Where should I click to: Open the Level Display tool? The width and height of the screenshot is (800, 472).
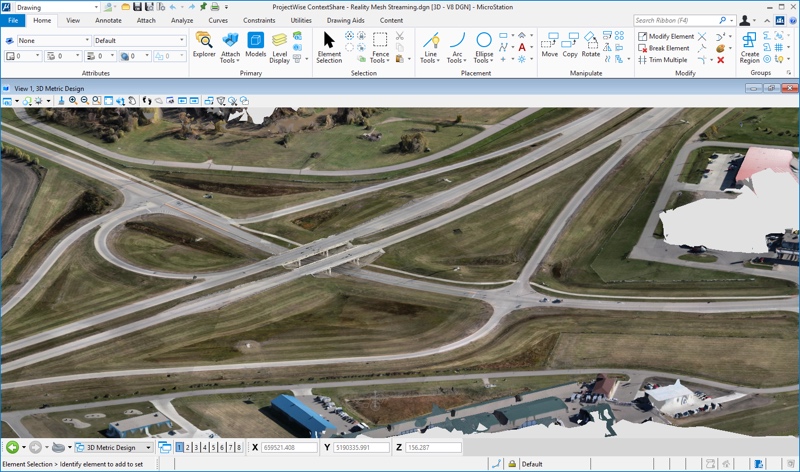point(280,48)
